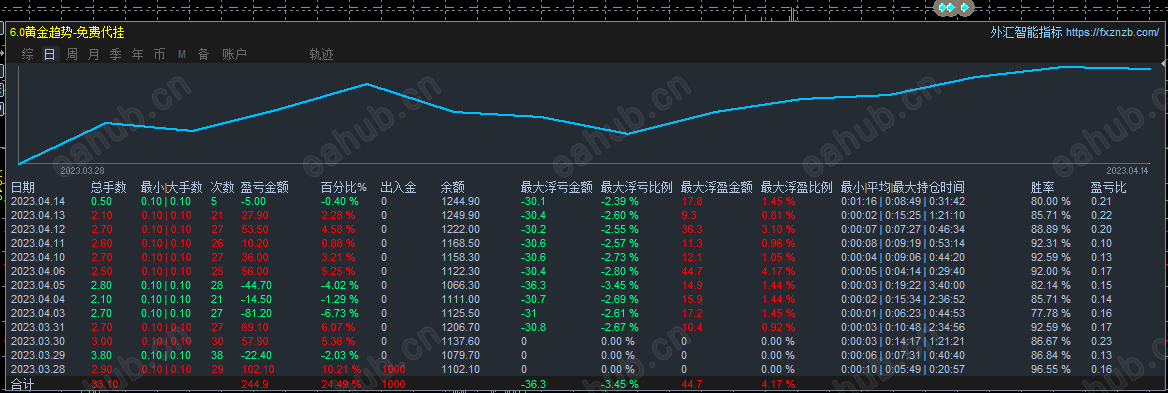Switch to the 月 monthly tab
The height and width of the screenshot is (393, 1168).
(x=93, y=54)
